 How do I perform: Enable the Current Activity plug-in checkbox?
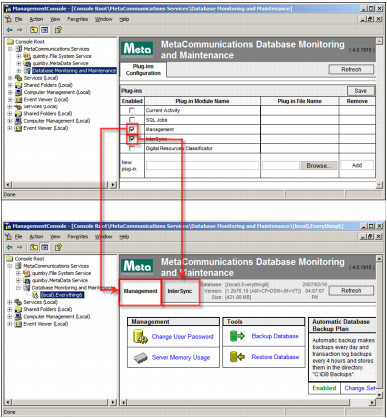[x=132, y=110]
